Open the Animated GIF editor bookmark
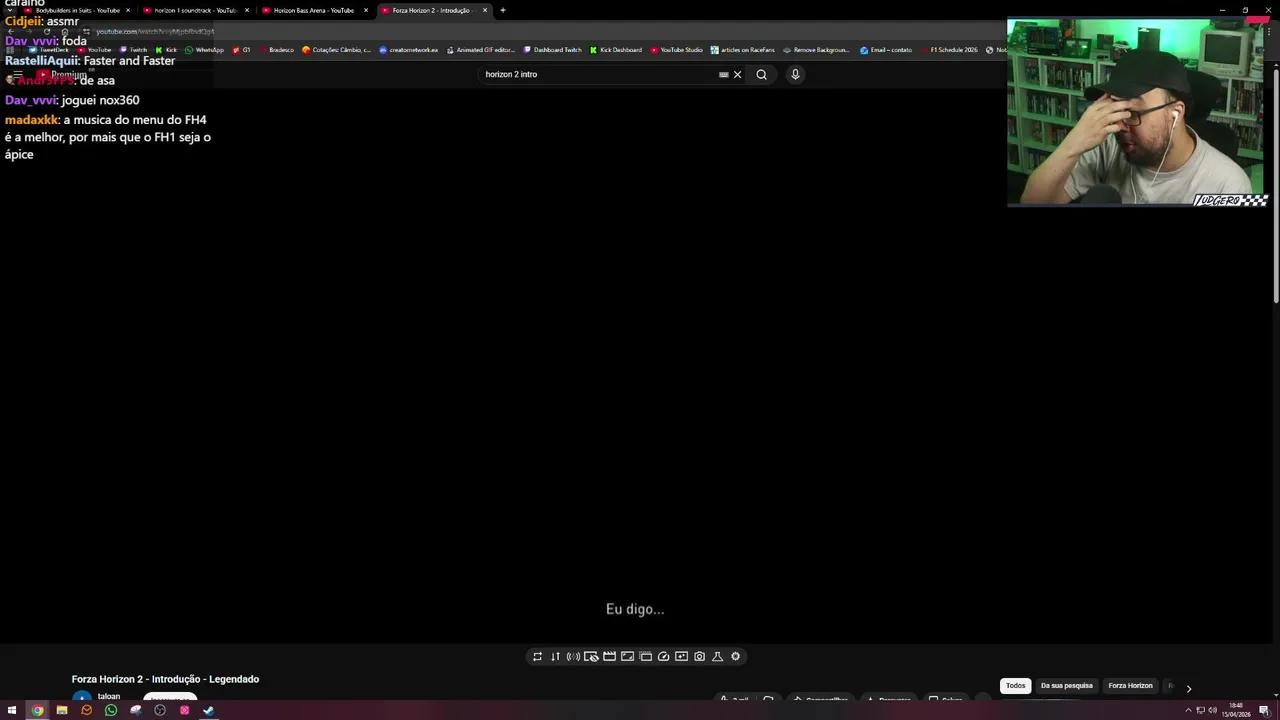1280x720 pixels. click(x=481, y=50)
